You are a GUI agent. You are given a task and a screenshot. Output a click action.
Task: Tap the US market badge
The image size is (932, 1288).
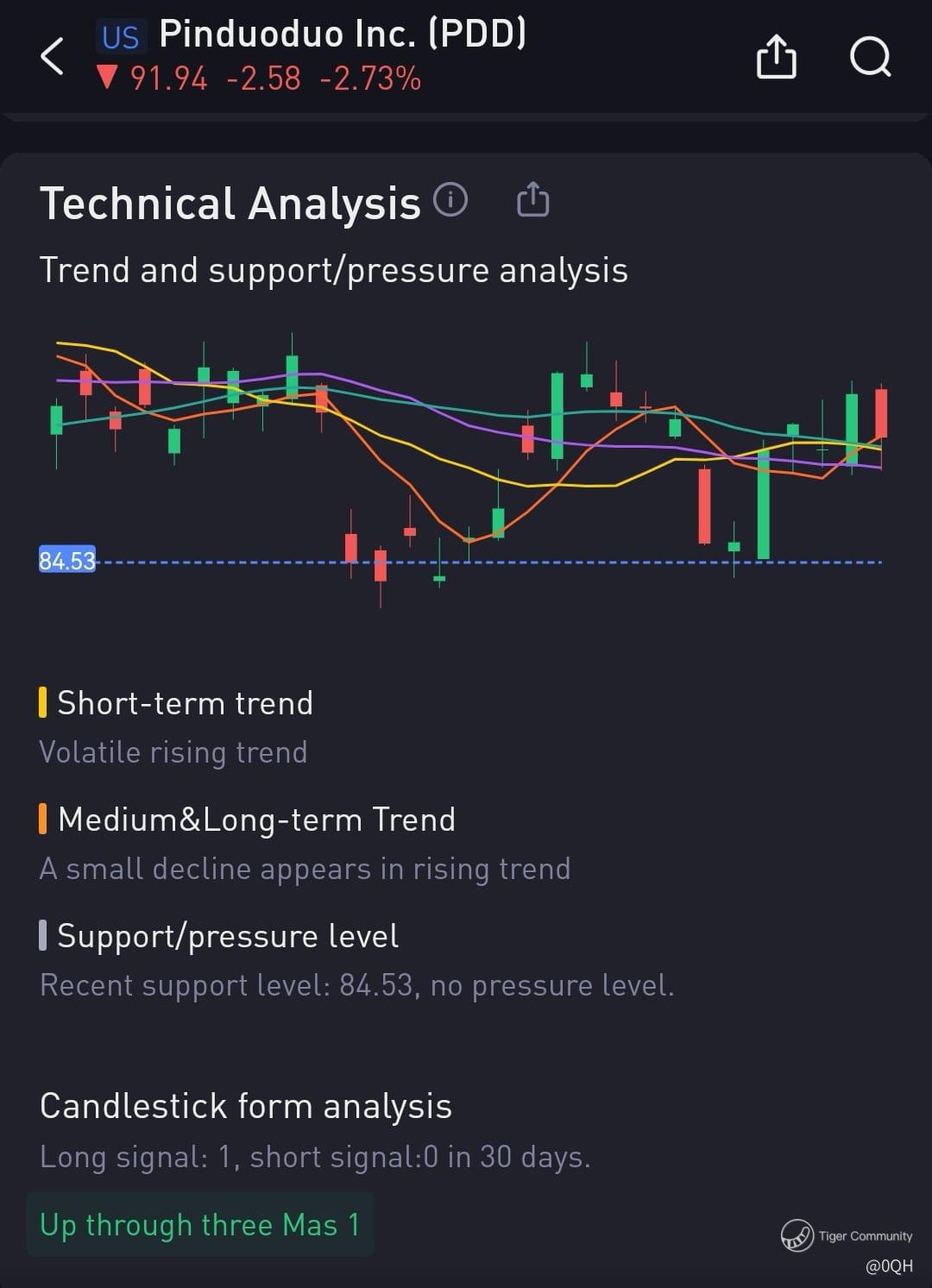[x=120, y=37]
